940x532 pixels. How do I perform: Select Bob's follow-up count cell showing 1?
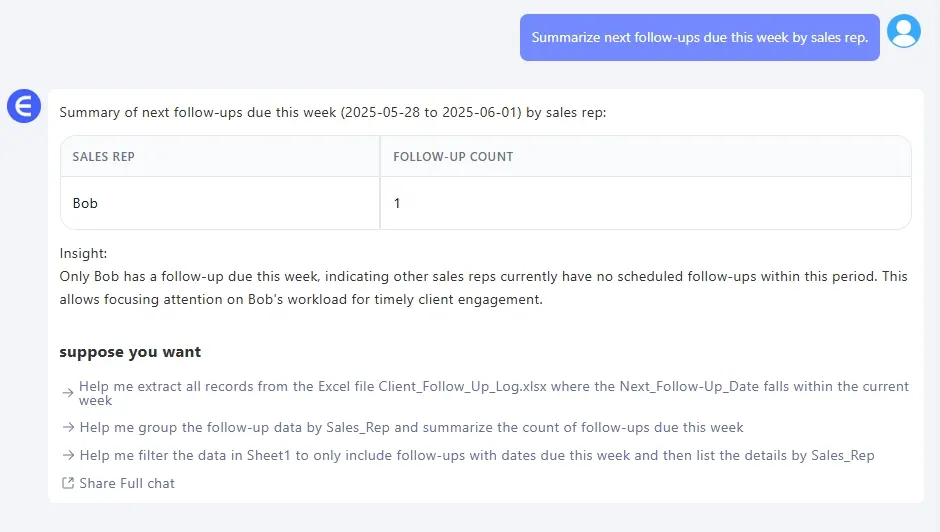click(x=397, y=204)
